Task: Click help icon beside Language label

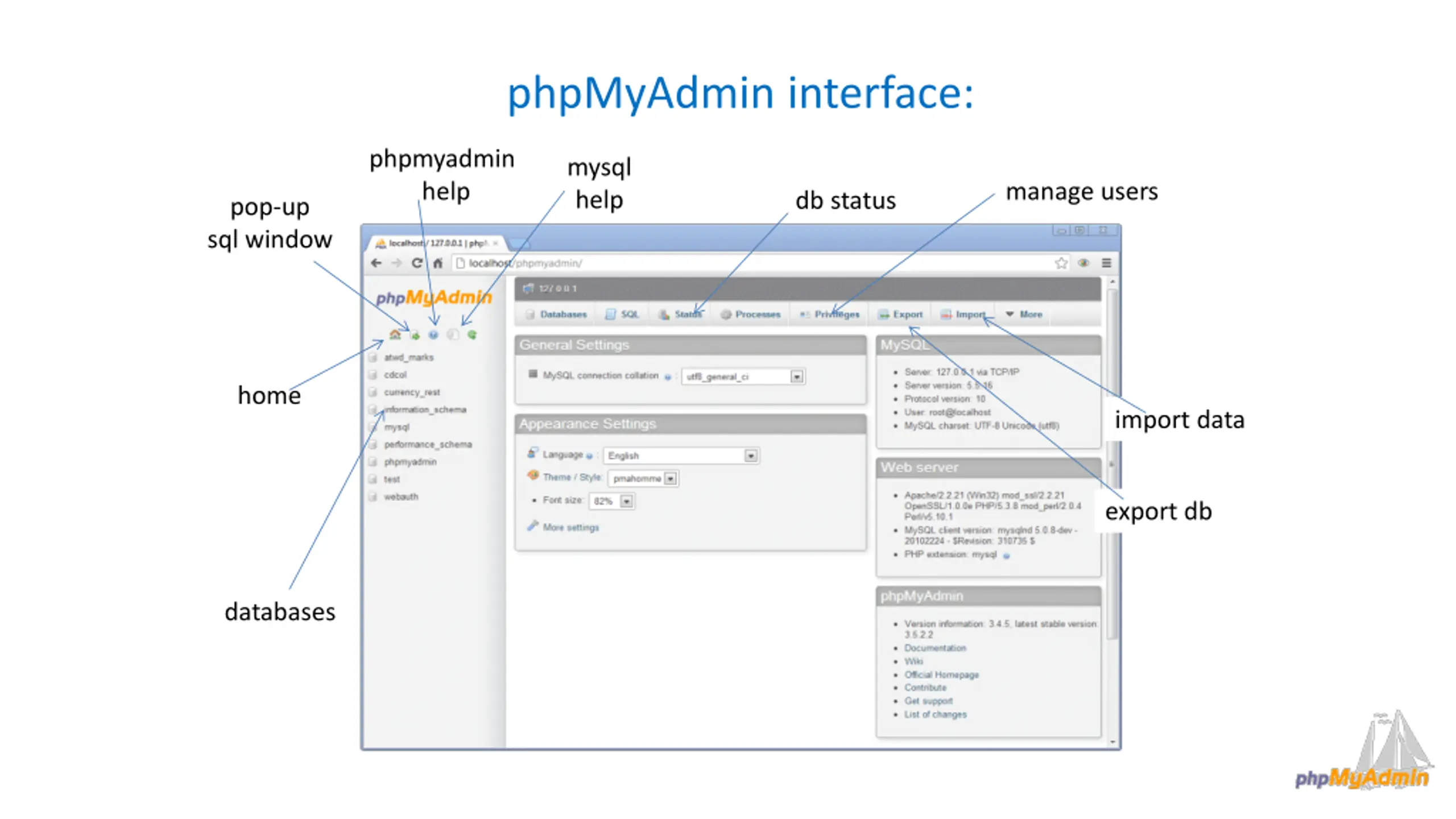Action: click(589, 456)
